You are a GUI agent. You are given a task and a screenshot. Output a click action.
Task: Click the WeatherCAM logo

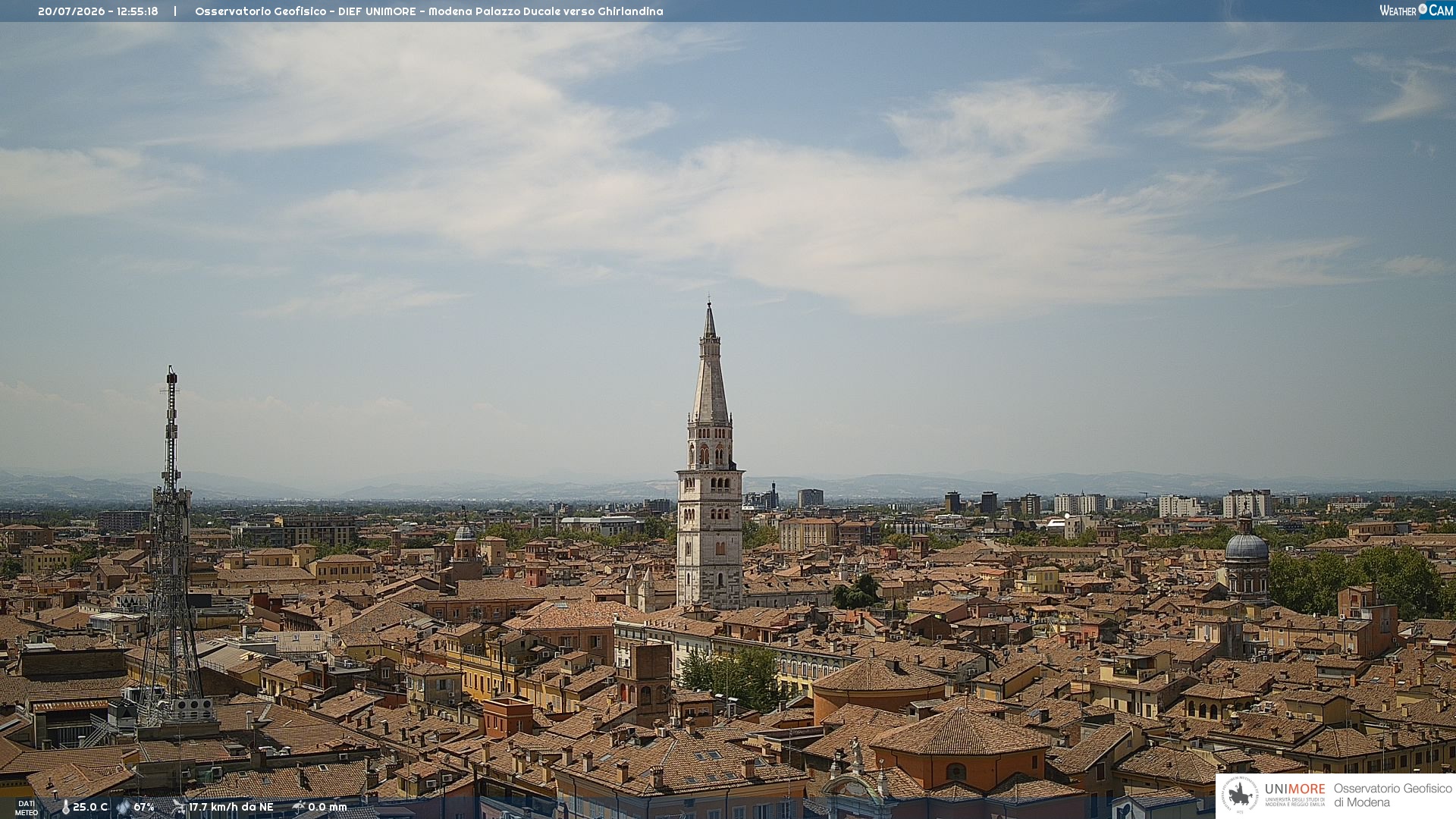(1417, 11)
